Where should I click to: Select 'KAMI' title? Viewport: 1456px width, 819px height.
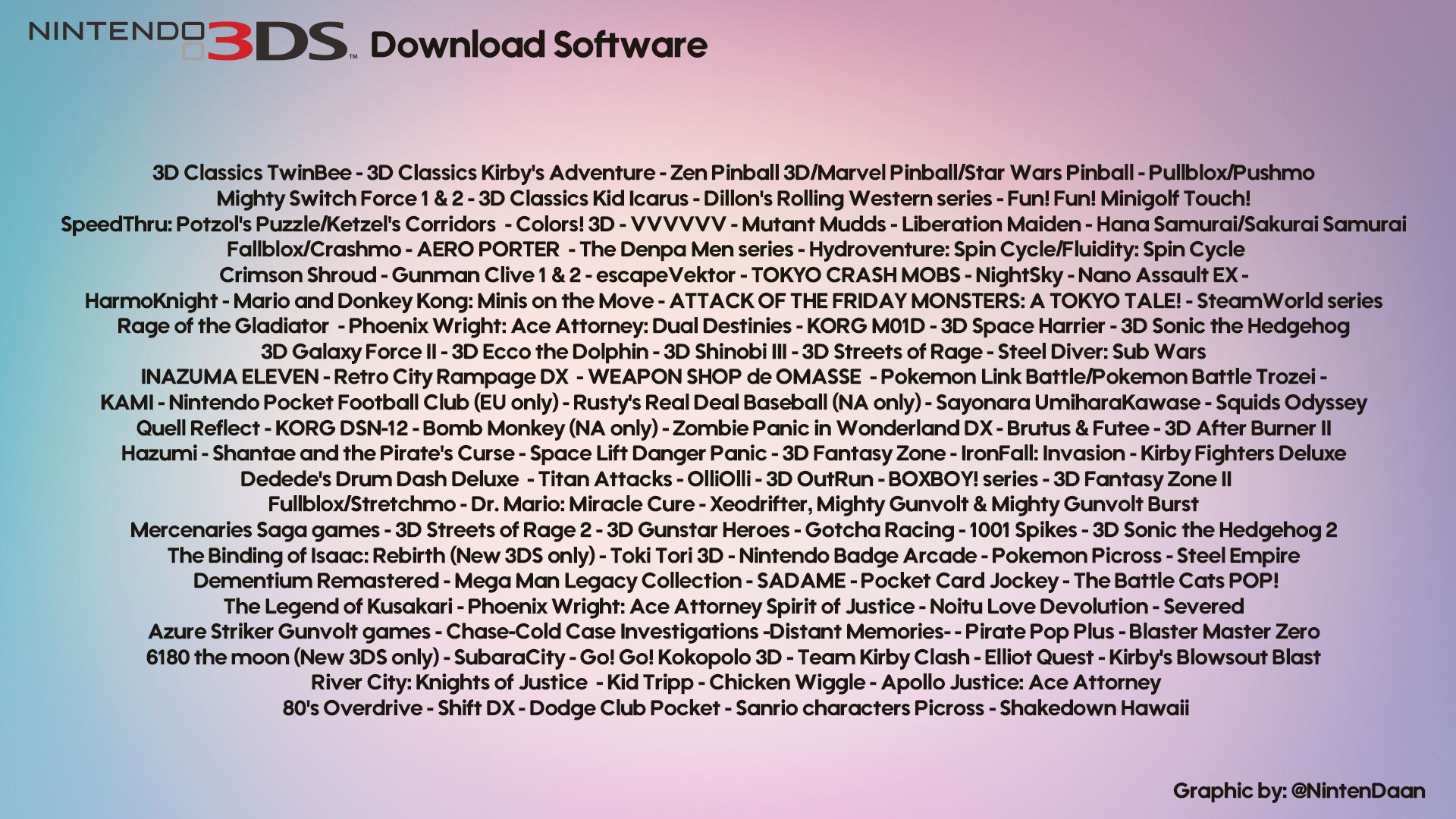point(127,403)
